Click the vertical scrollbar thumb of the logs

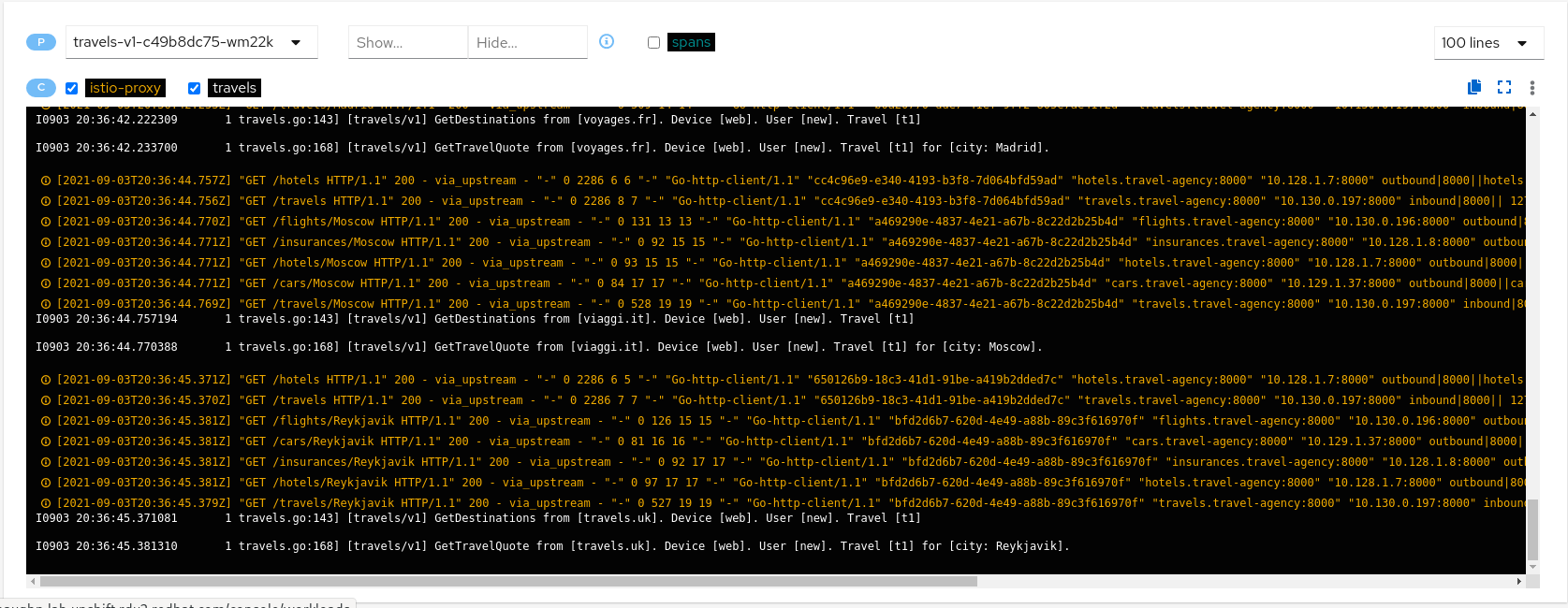pyautogui.click(x=1532, y=528)
